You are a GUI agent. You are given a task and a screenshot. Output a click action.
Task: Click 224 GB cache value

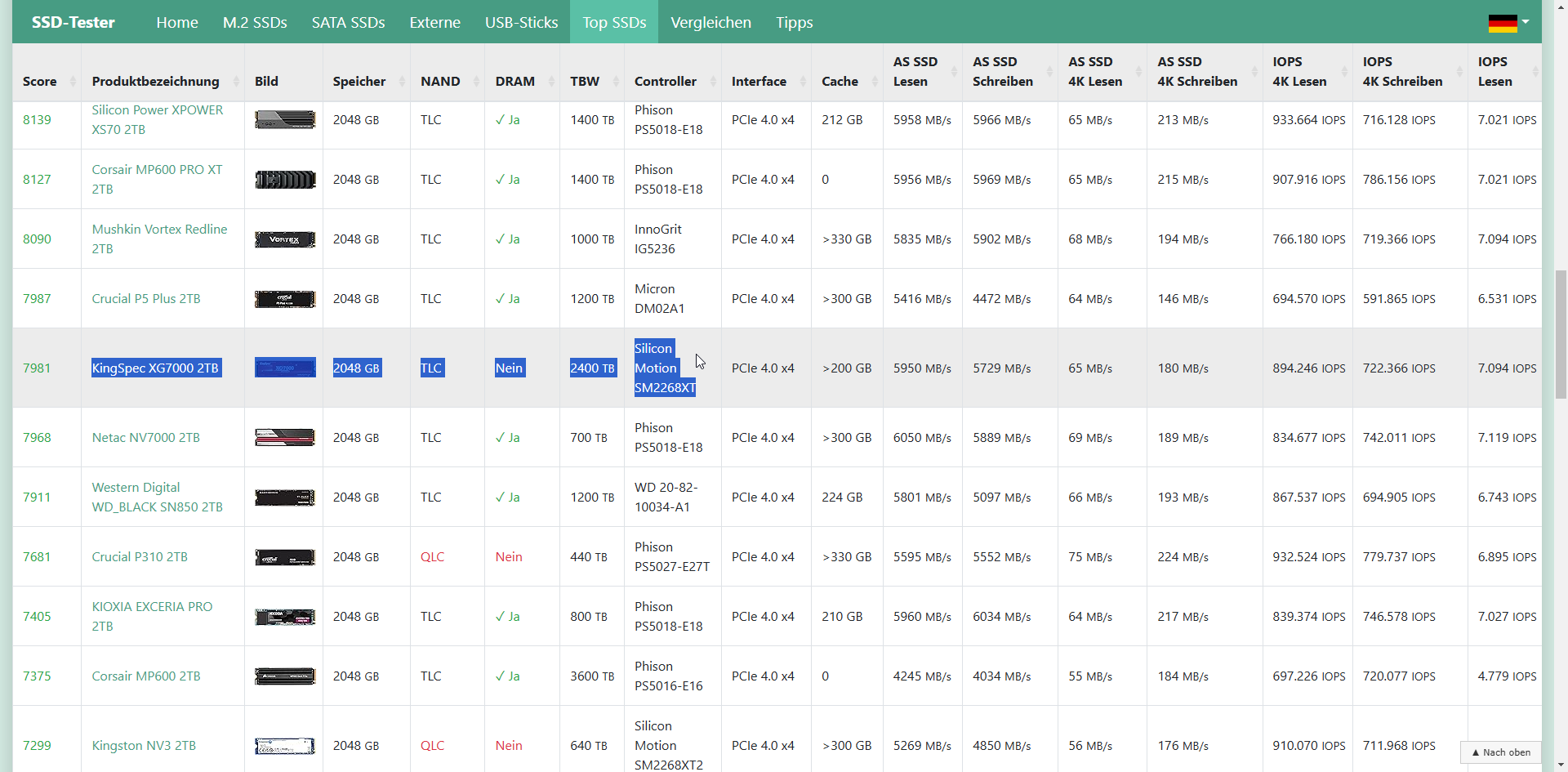click(x=842, y=498)
